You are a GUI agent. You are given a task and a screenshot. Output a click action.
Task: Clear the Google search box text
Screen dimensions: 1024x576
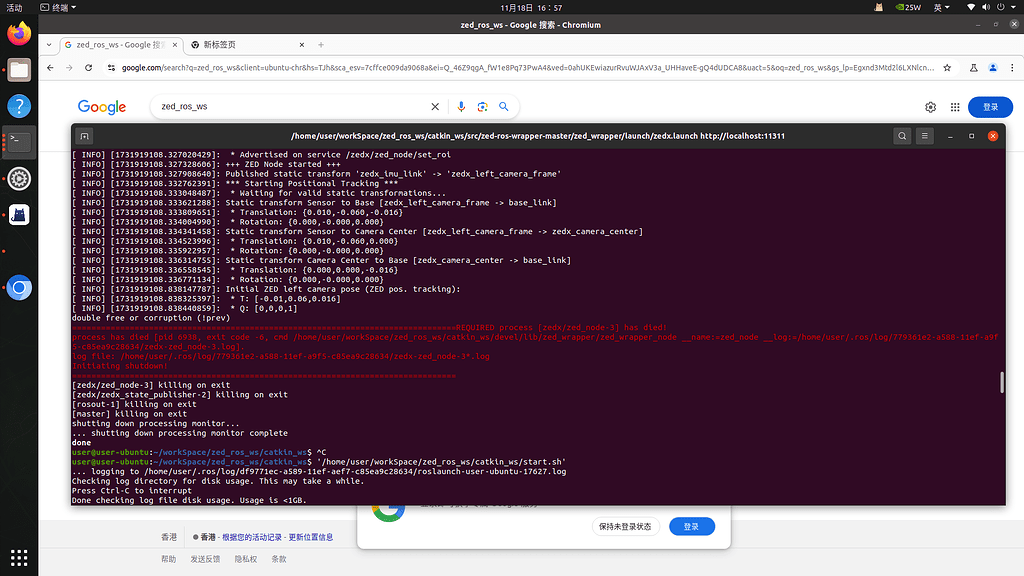(x=435, y=107)
